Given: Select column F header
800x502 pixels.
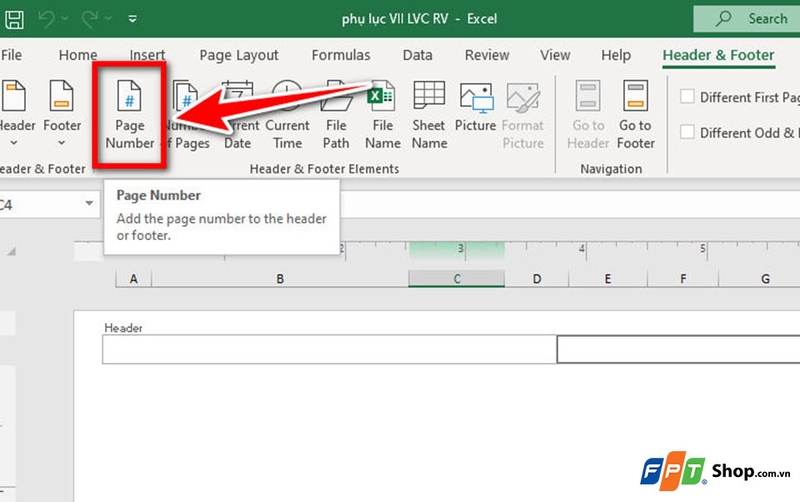Looking at the screenshot, I should (683, 279).
